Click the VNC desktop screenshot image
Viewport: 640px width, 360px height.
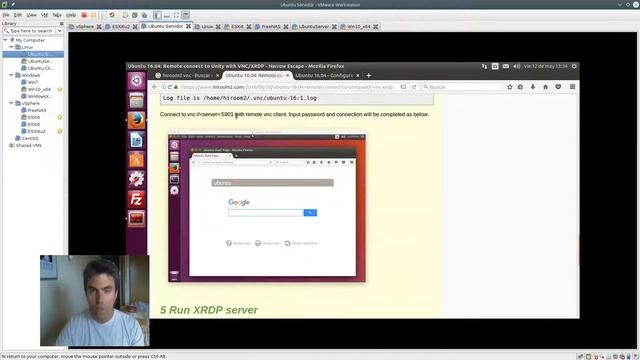tap(267, 207)
